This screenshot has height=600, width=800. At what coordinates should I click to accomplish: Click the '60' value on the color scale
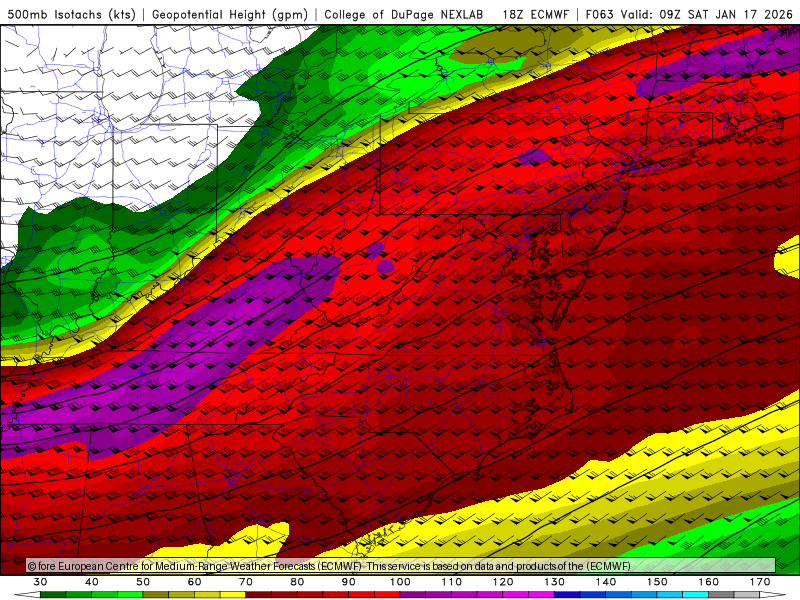[x=194, y=582]
